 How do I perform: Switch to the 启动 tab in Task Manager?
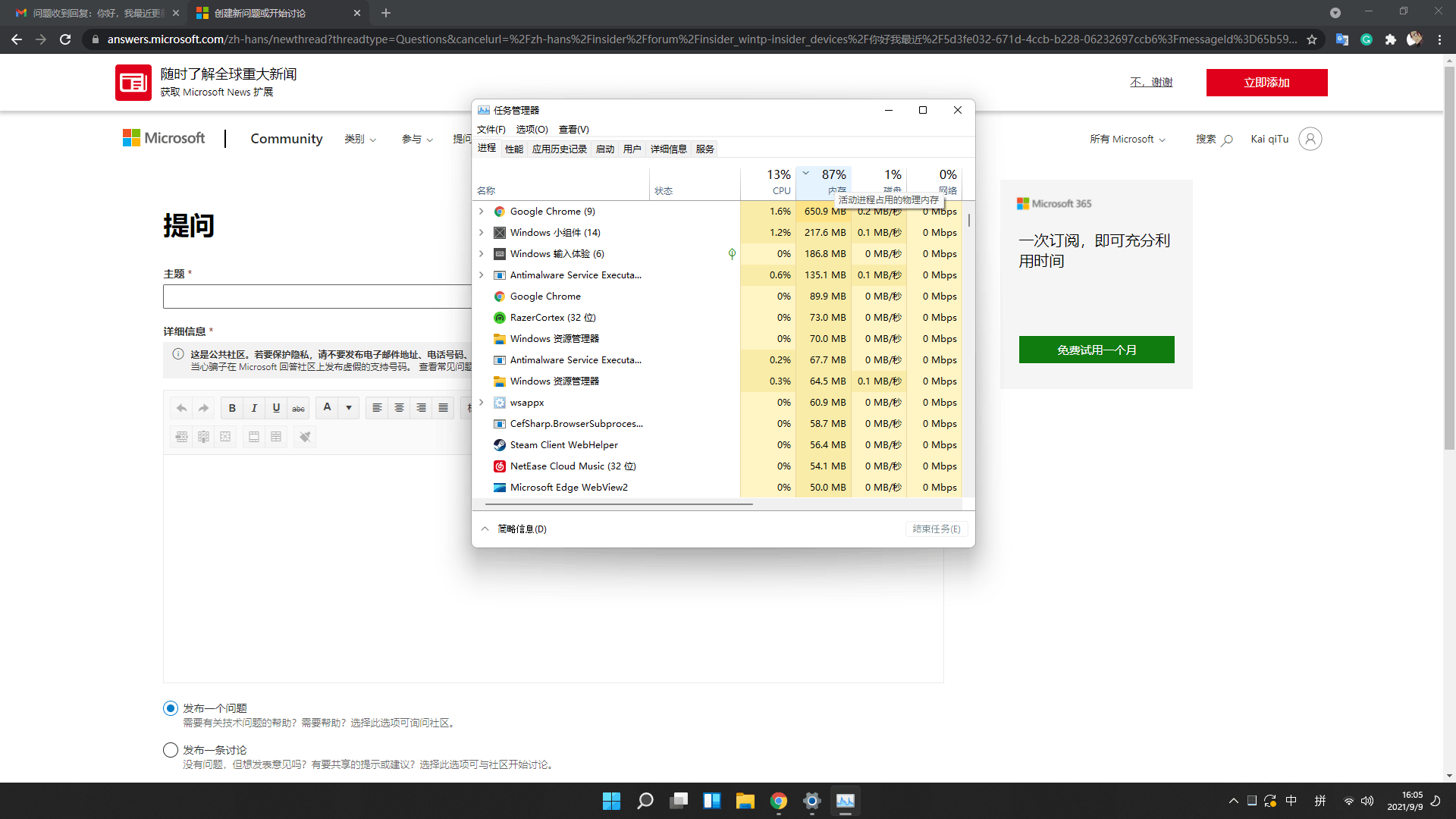[x=605, y=149]
